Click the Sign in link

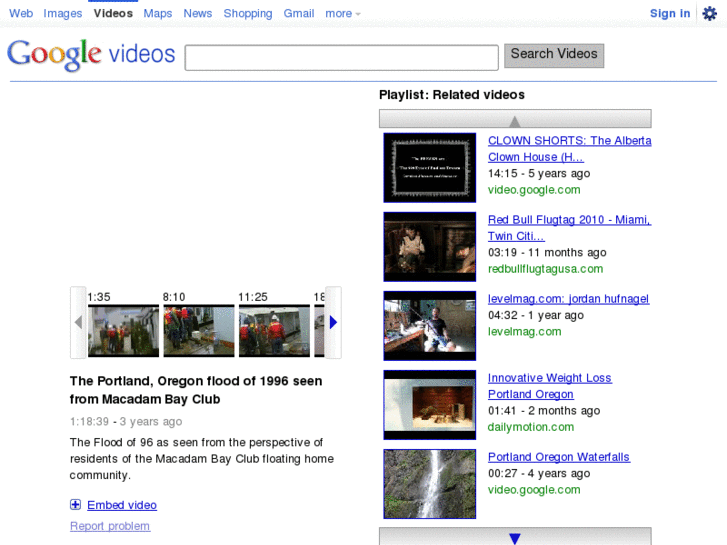[x=670, y=13]
